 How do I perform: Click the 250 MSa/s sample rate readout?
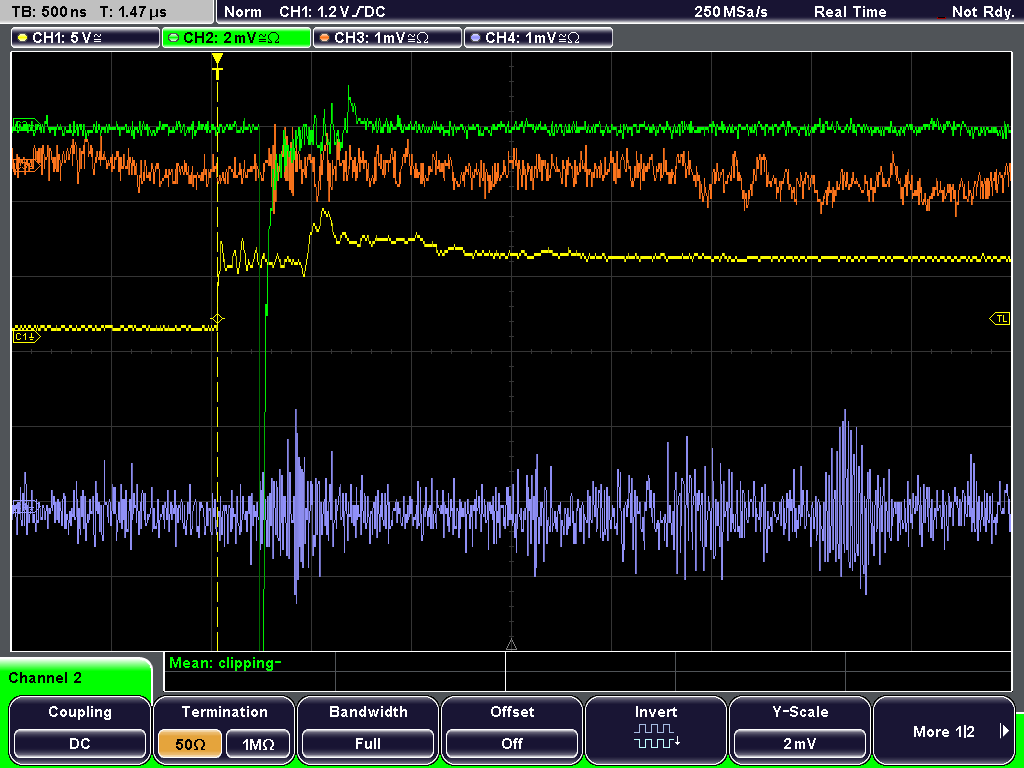[x=731, y=12]
